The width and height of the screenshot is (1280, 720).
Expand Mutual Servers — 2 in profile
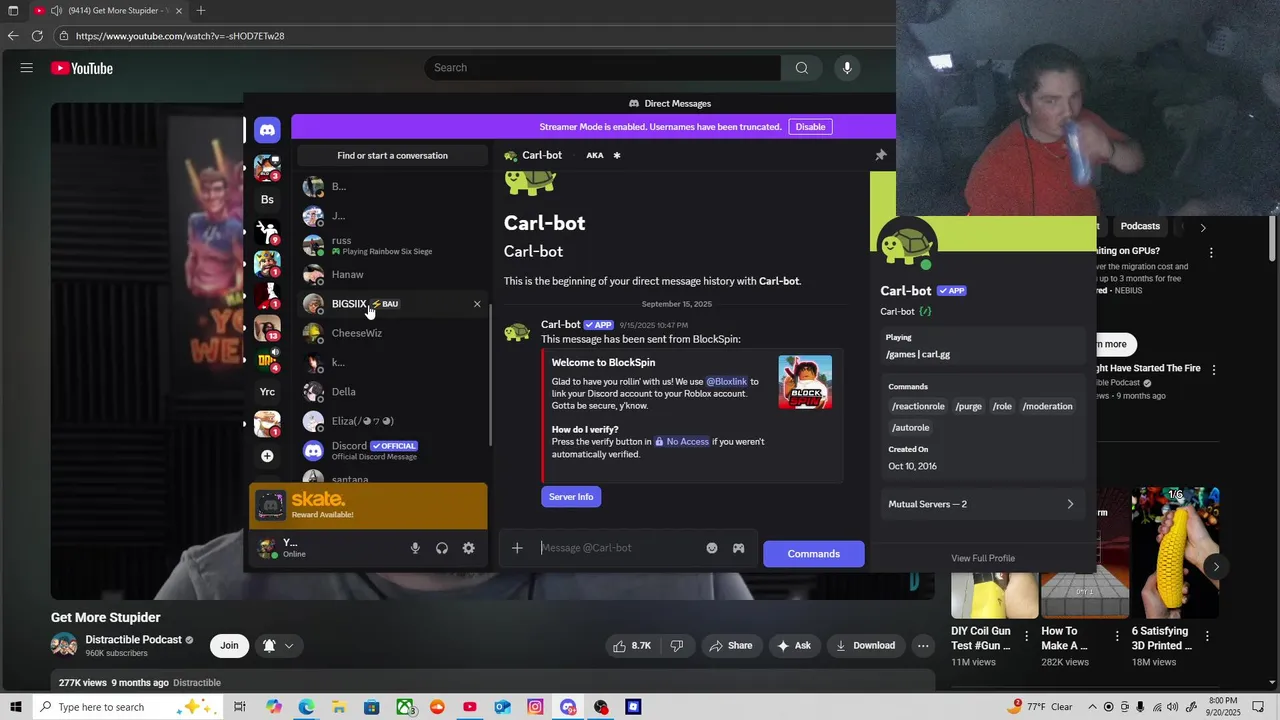[981, 504]
